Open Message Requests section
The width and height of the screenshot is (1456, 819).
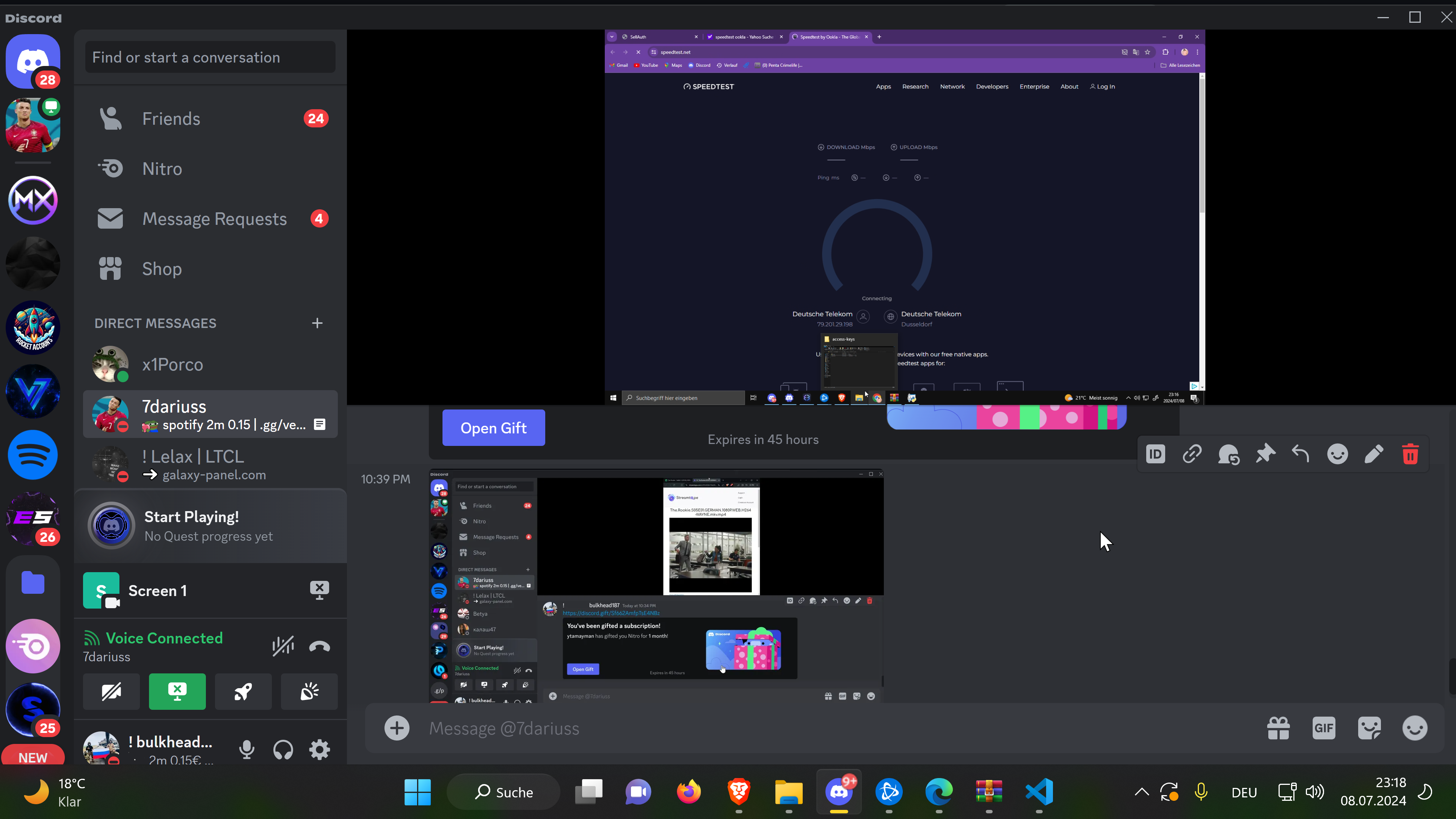tap(214, 219)
